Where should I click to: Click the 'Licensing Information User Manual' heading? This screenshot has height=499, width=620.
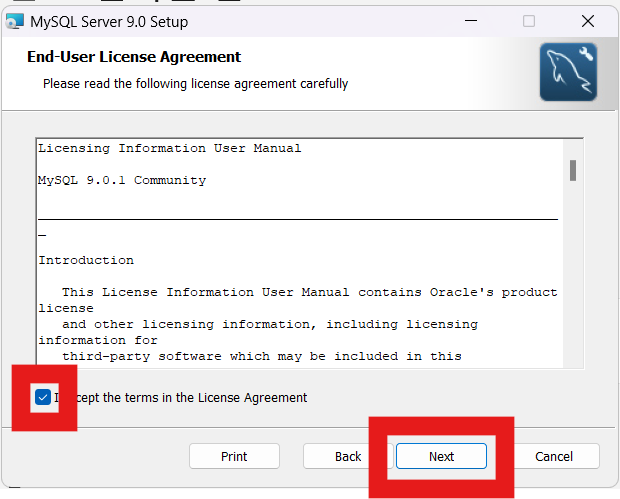point(170,148)
